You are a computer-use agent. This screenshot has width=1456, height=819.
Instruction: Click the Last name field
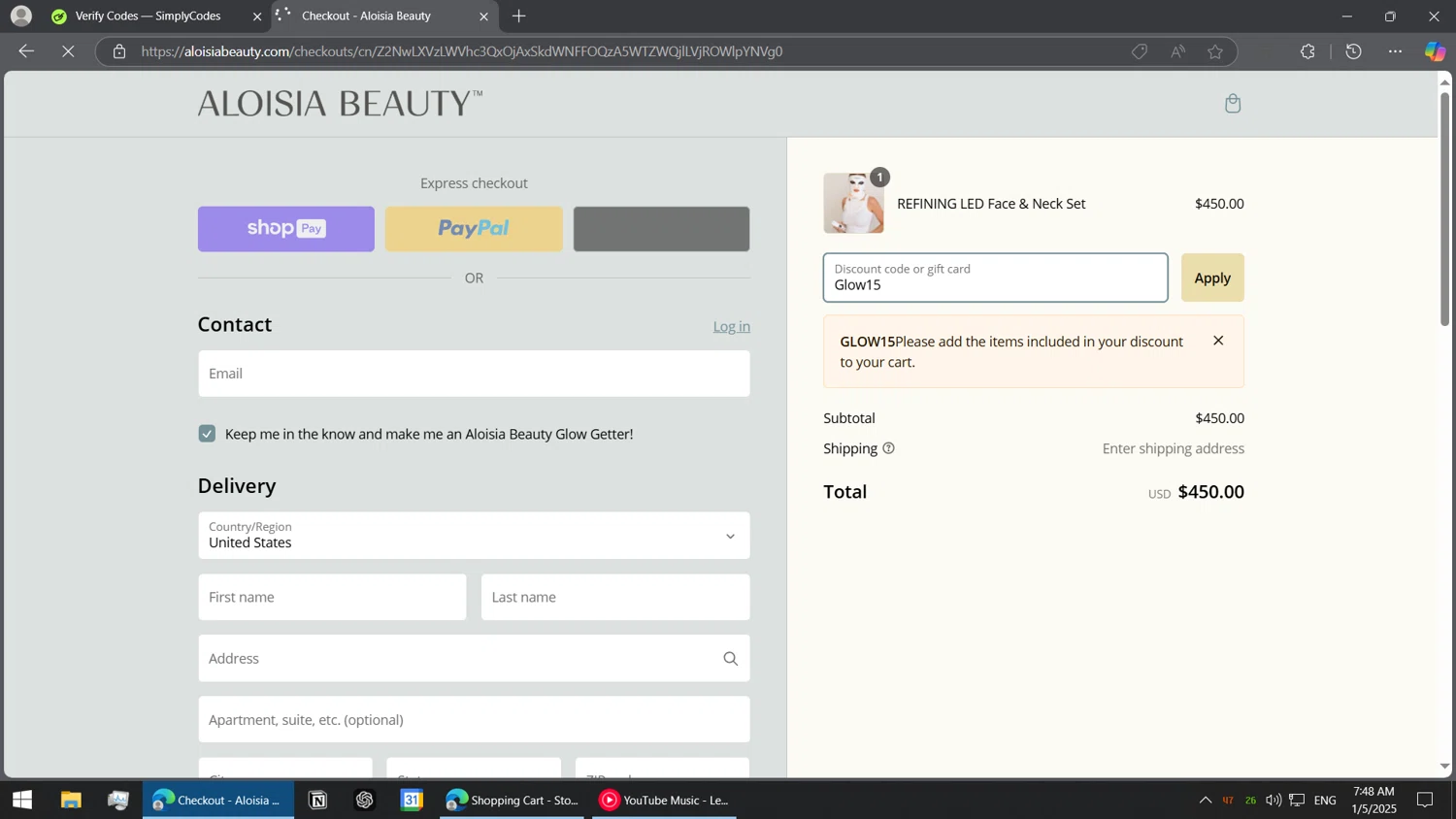pyautogui.click(x=615, y=597)
